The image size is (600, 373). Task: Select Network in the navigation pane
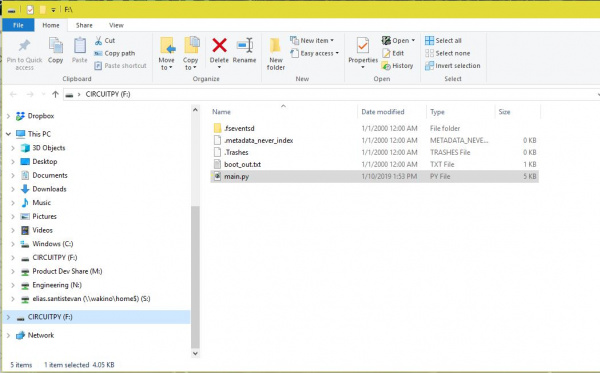[x=35, y=336]
